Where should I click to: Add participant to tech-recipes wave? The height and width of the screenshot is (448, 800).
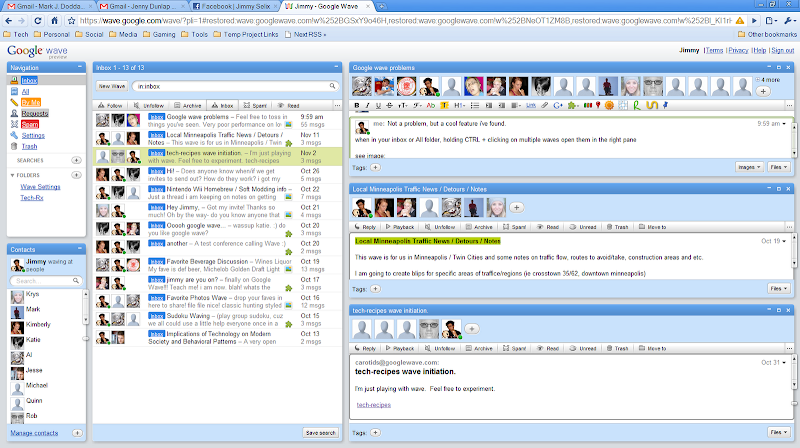[472, 329]
